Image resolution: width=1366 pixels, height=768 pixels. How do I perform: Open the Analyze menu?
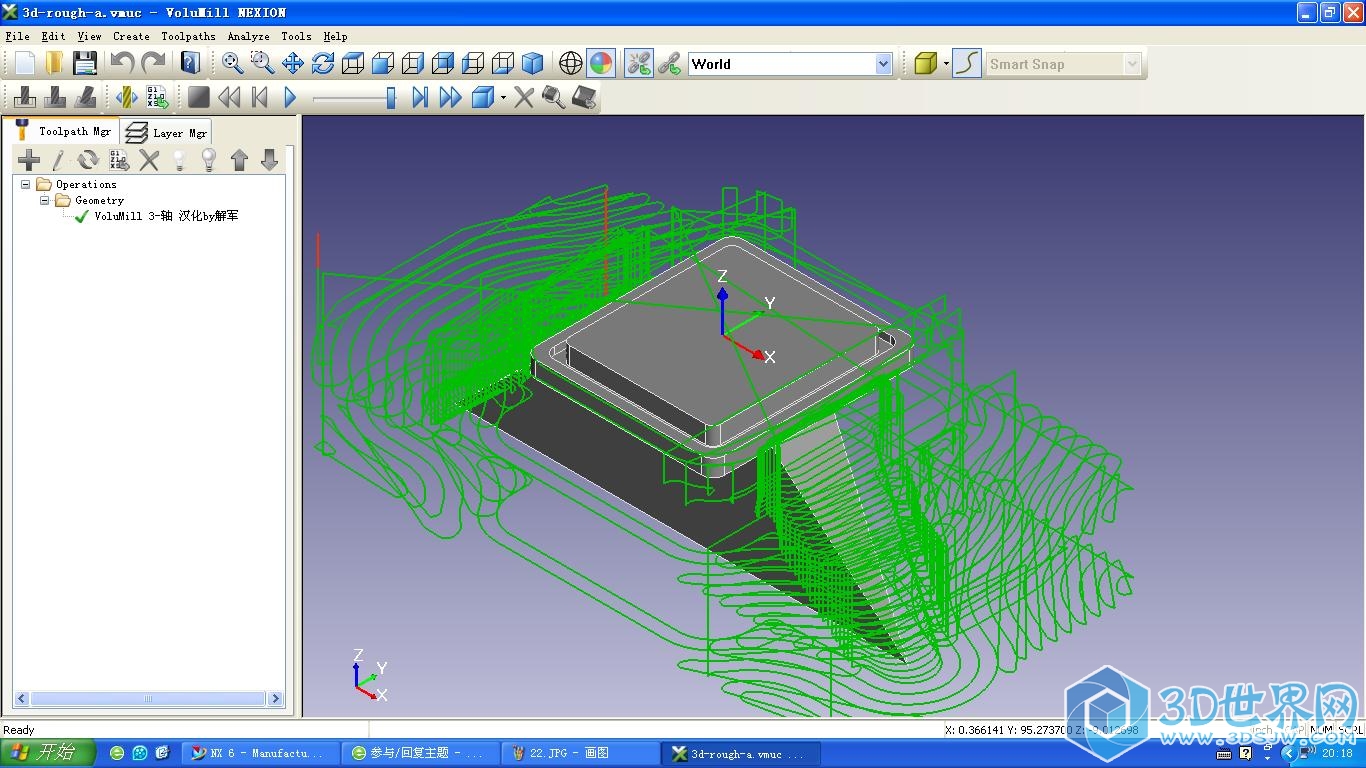pos(248,36)
